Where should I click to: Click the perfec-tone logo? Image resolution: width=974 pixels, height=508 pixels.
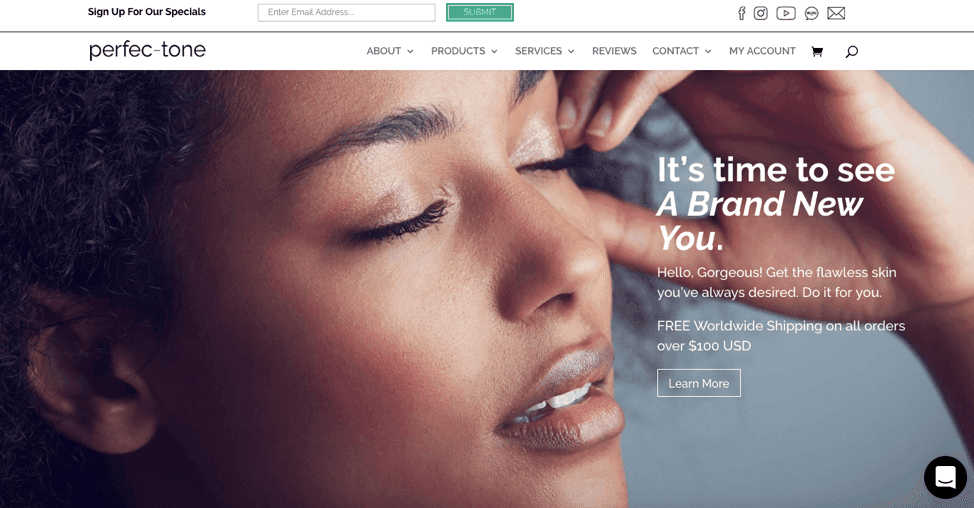(147, 50)
